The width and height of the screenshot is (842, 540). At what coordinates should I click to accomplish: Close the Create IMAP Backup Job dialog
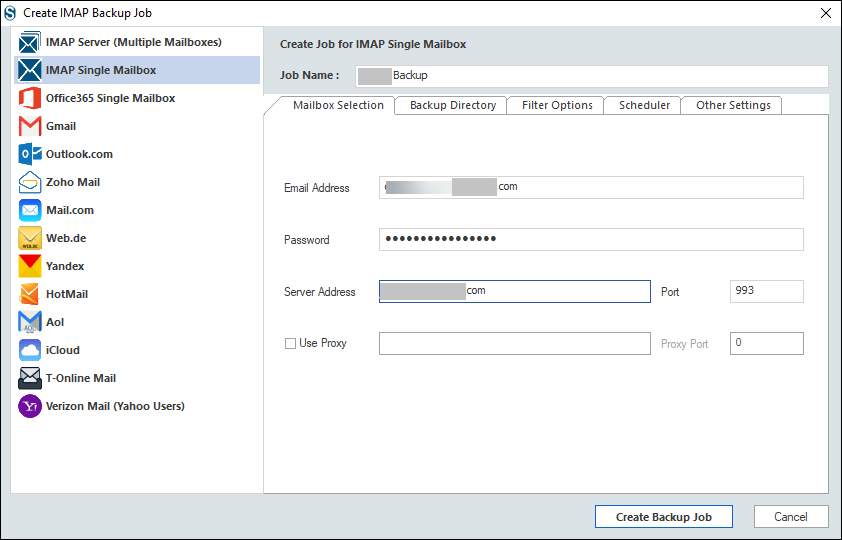pyautogui.click(x=826, y=13)
